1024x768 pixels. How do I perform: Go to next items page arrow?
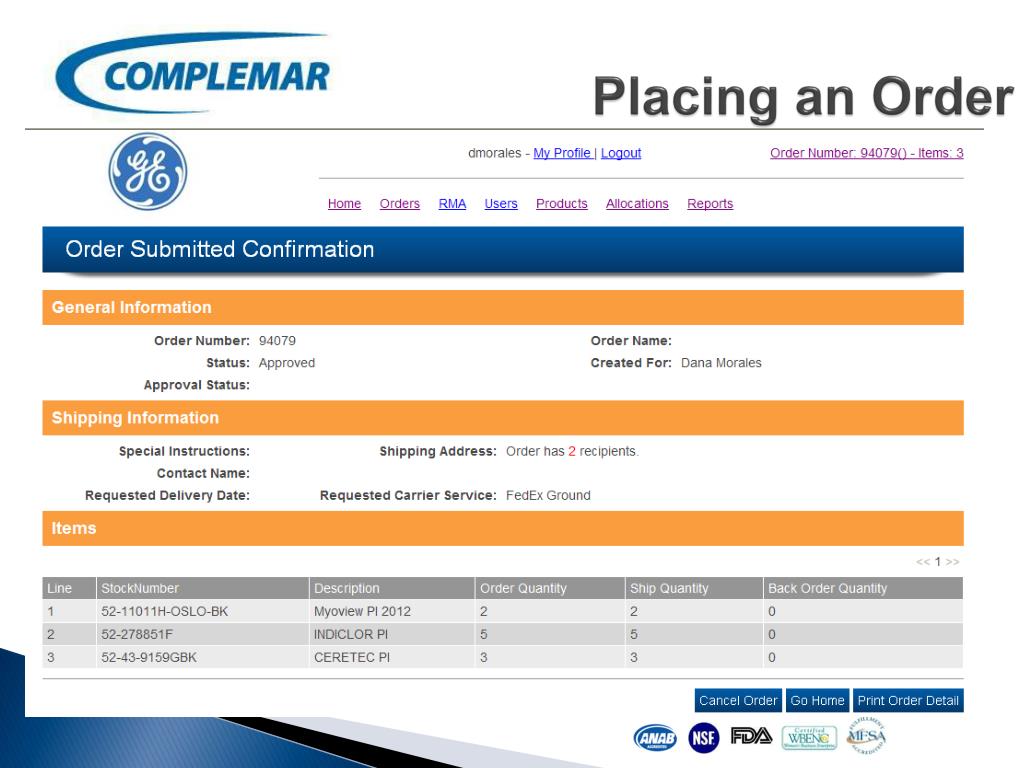952,562
